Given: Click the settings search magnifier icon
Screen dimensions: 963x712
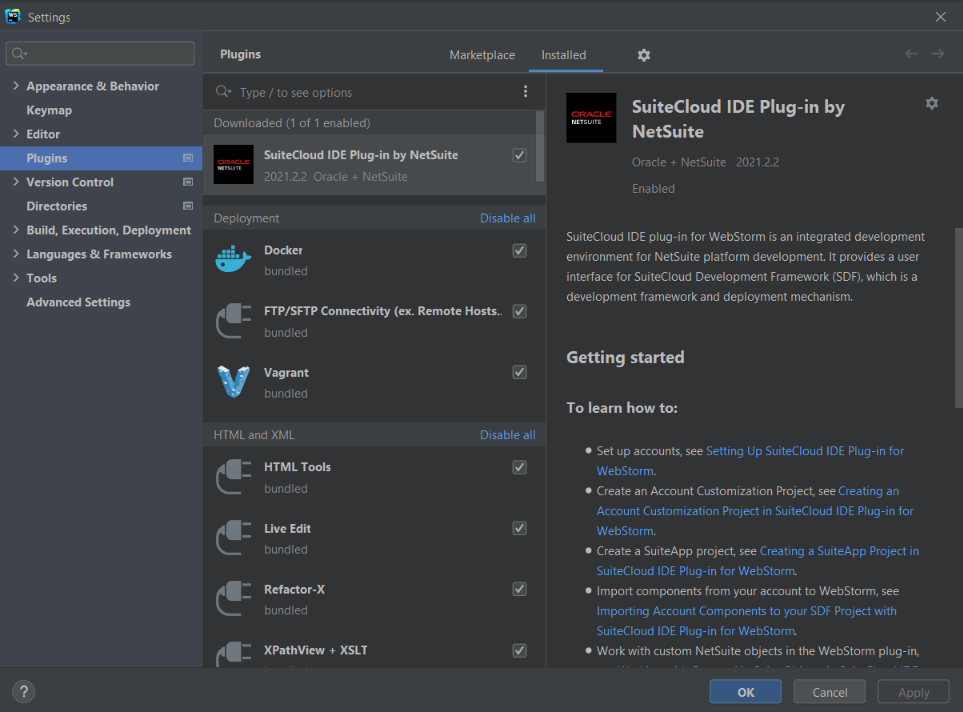Looking at the screenshot, I should [x=20, y=53].
